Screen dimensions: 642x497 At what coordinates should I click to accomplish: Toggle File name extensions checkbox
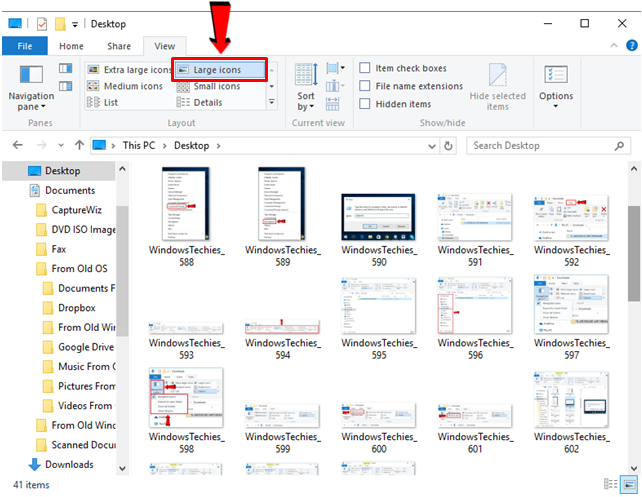pos(365,86)
